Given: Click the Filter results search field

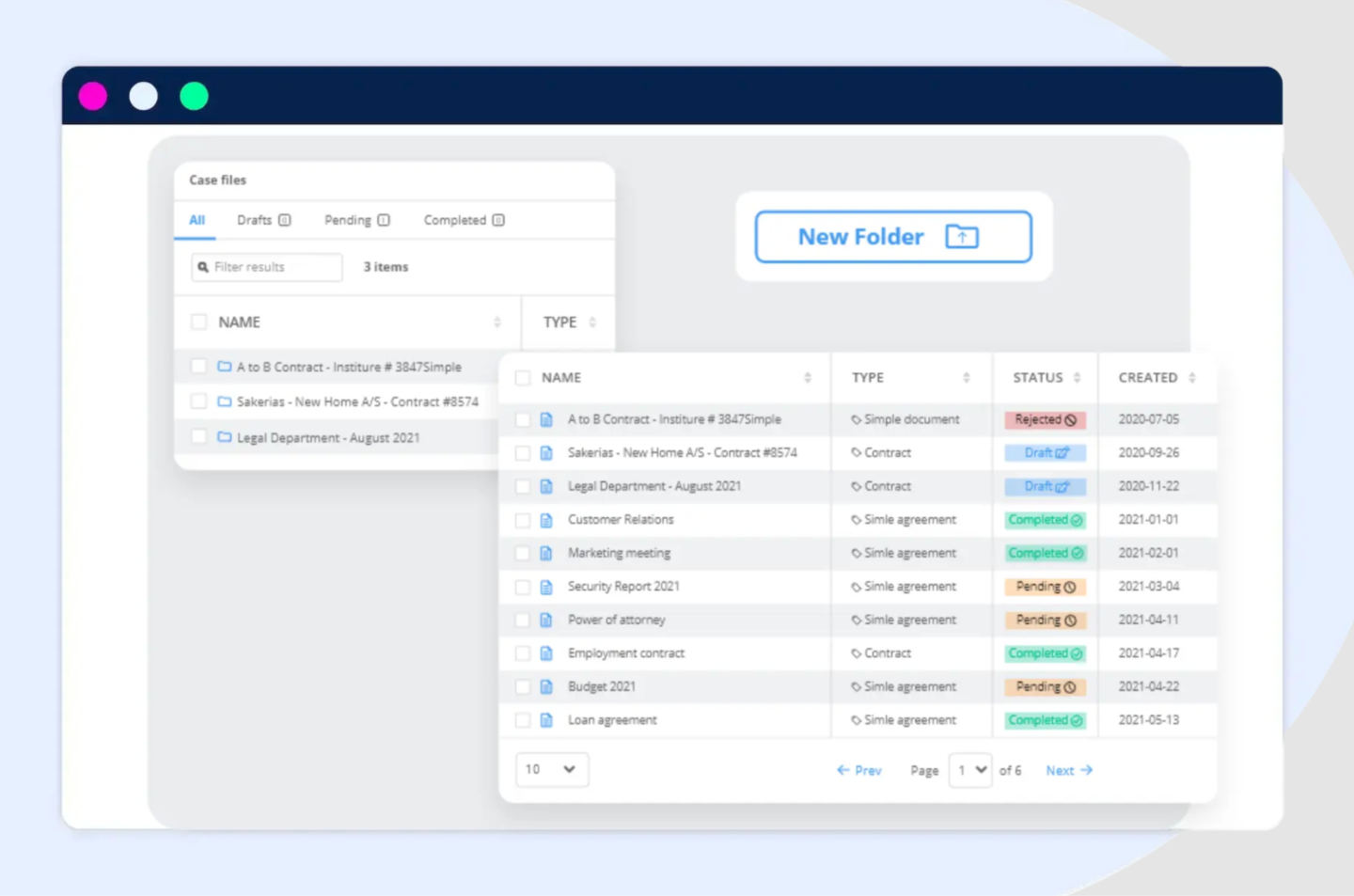Looking at the screenshot, I should click(x=267, y=267).
